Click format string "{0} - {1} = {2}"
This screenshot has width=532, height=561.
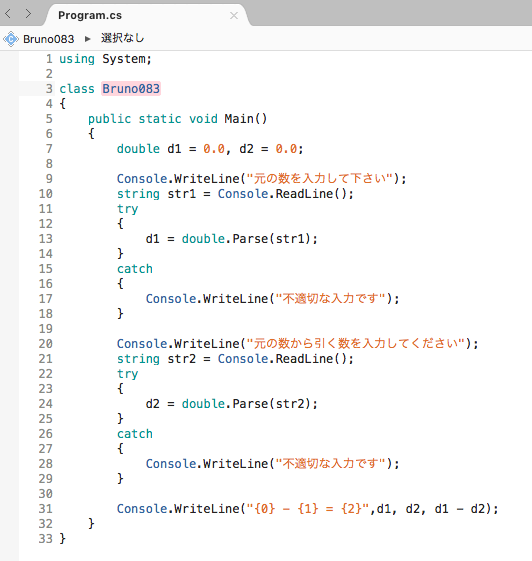point(308,508)
